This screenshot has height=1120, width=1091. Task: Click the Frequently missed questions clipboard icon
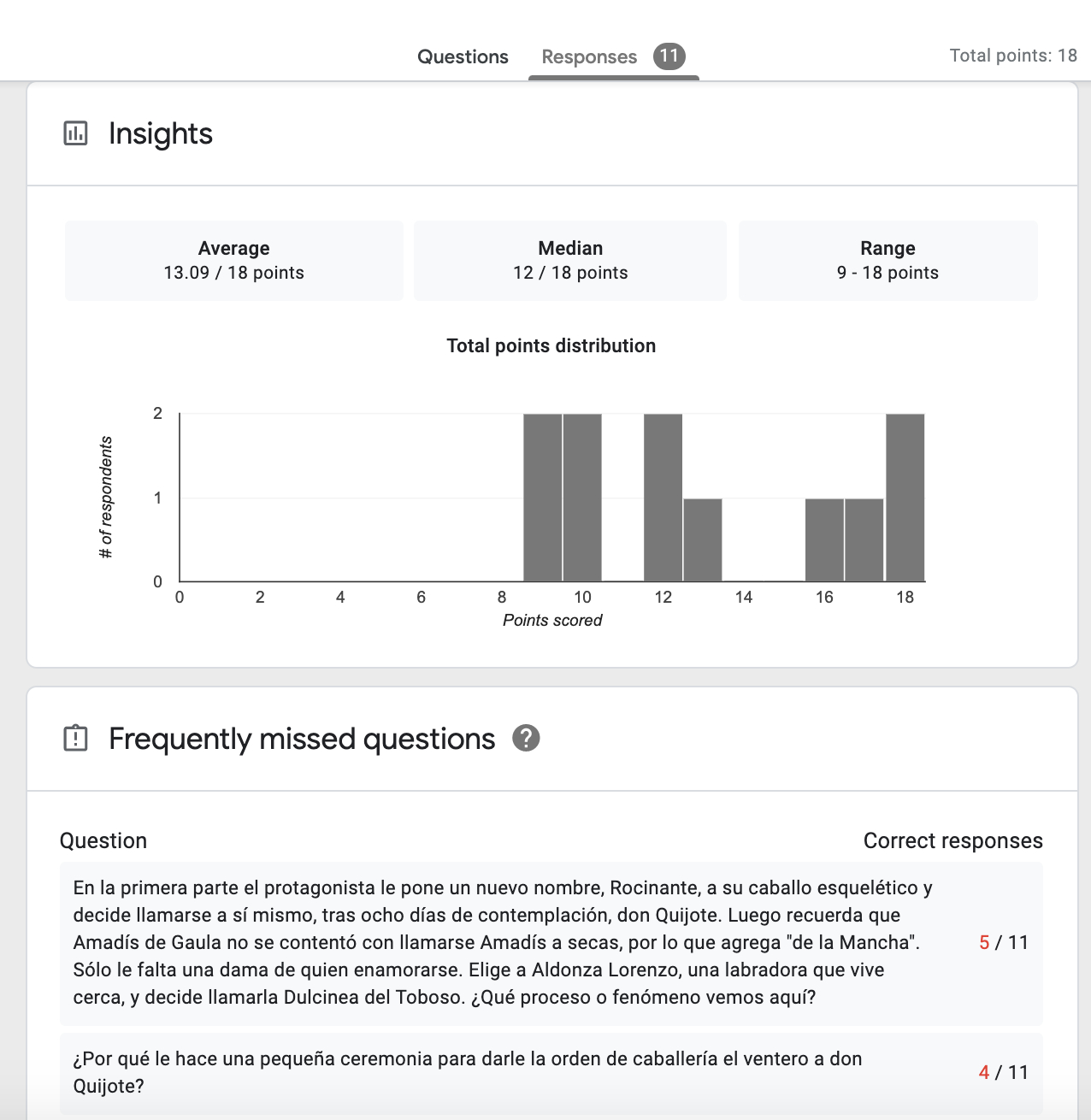[76, 739]
